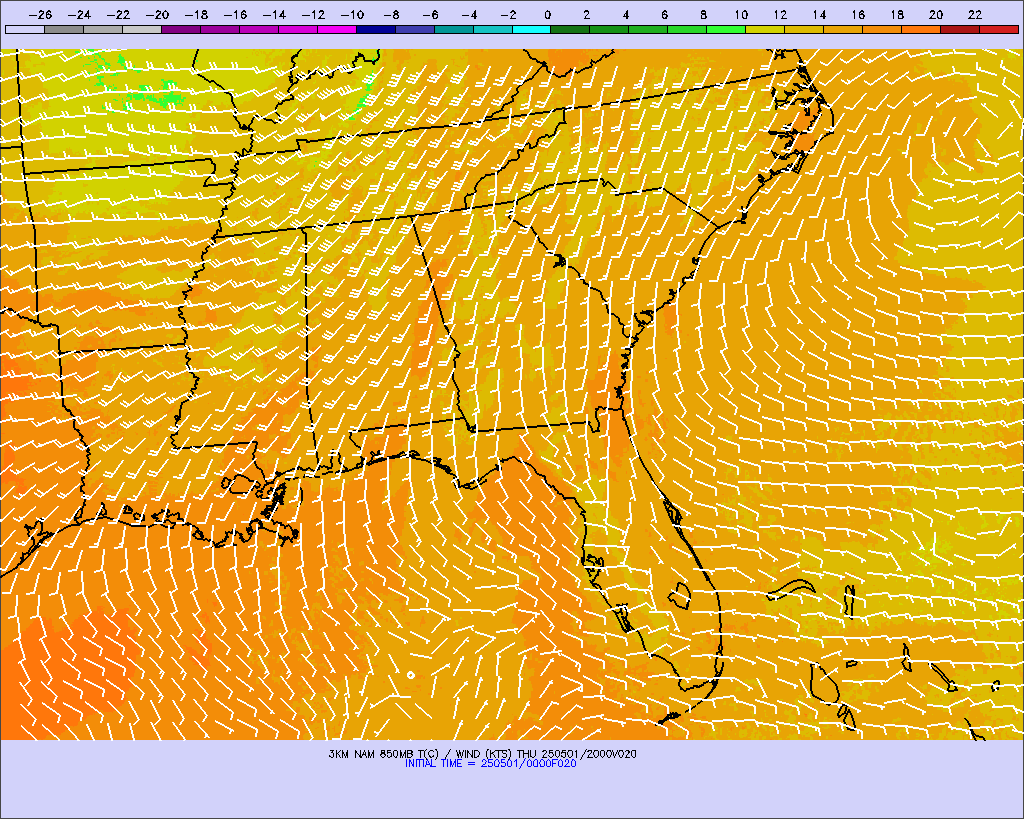The width and height of the screenshot is (1024, 819).
Task: Select the "16" scale label
Action: [x=857, y=15]
